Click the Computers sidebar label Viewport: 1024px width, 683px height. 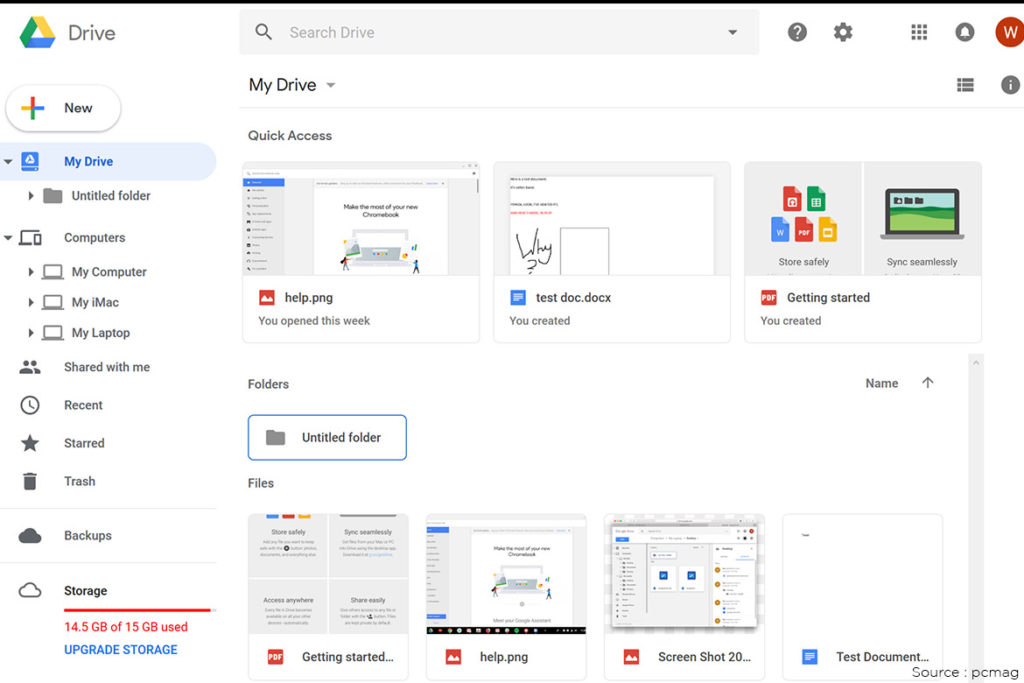95,238
